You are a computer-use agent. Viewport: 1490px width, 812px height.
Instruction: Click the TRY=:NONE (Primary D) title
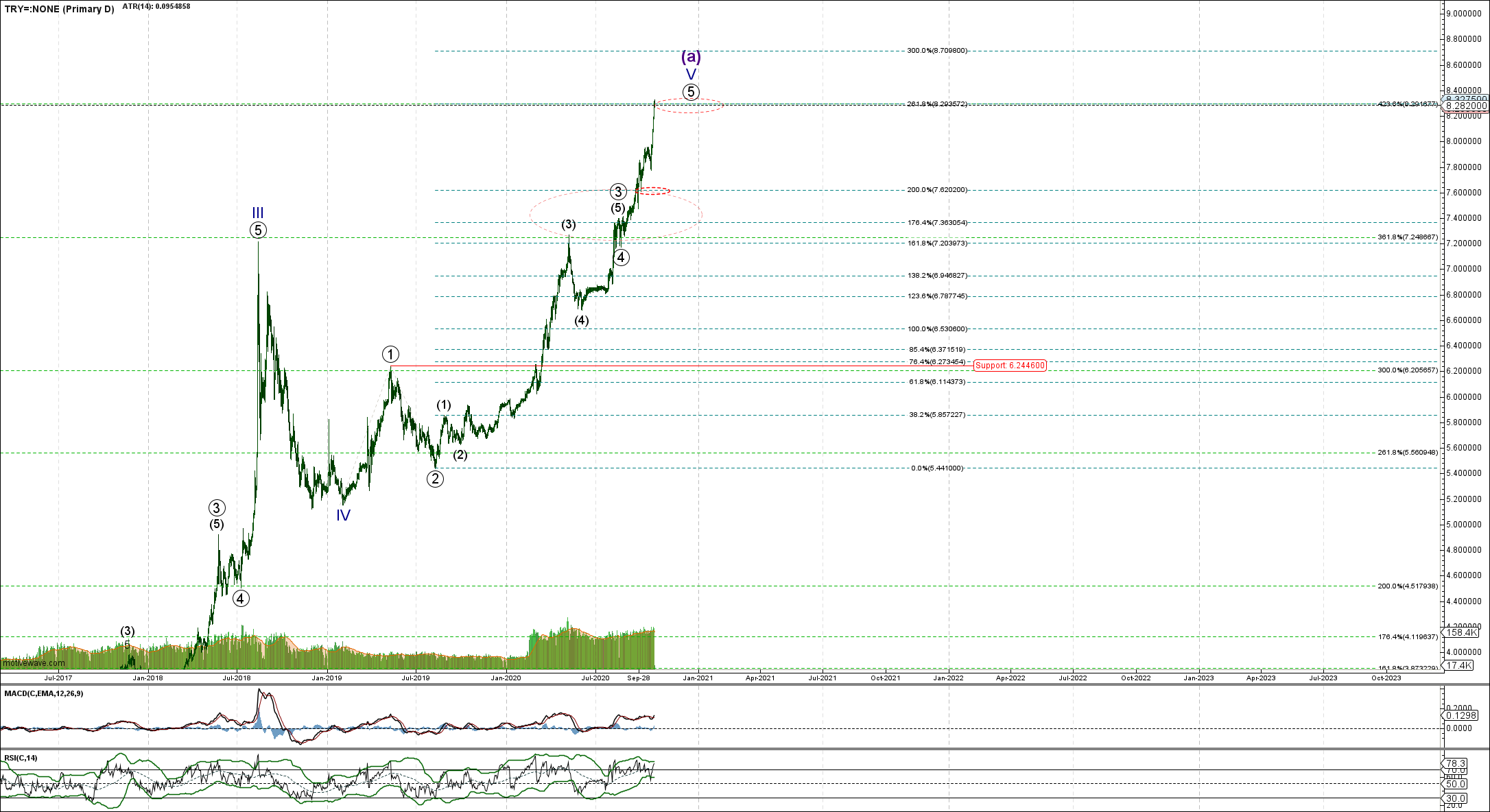click(x=60, y=10)
